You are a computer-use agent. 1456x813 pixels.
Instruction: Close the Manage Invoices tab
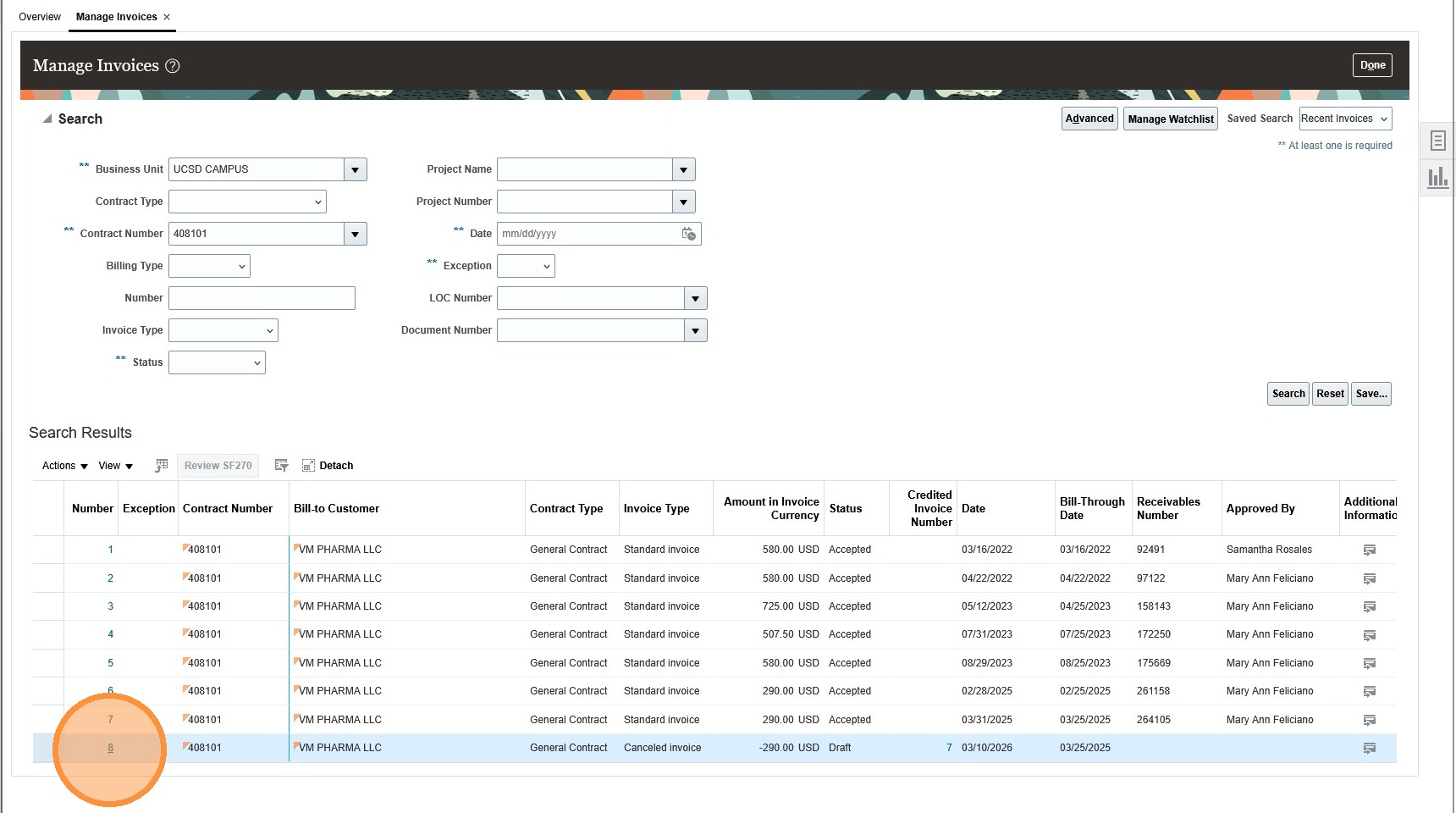(167, 17)
